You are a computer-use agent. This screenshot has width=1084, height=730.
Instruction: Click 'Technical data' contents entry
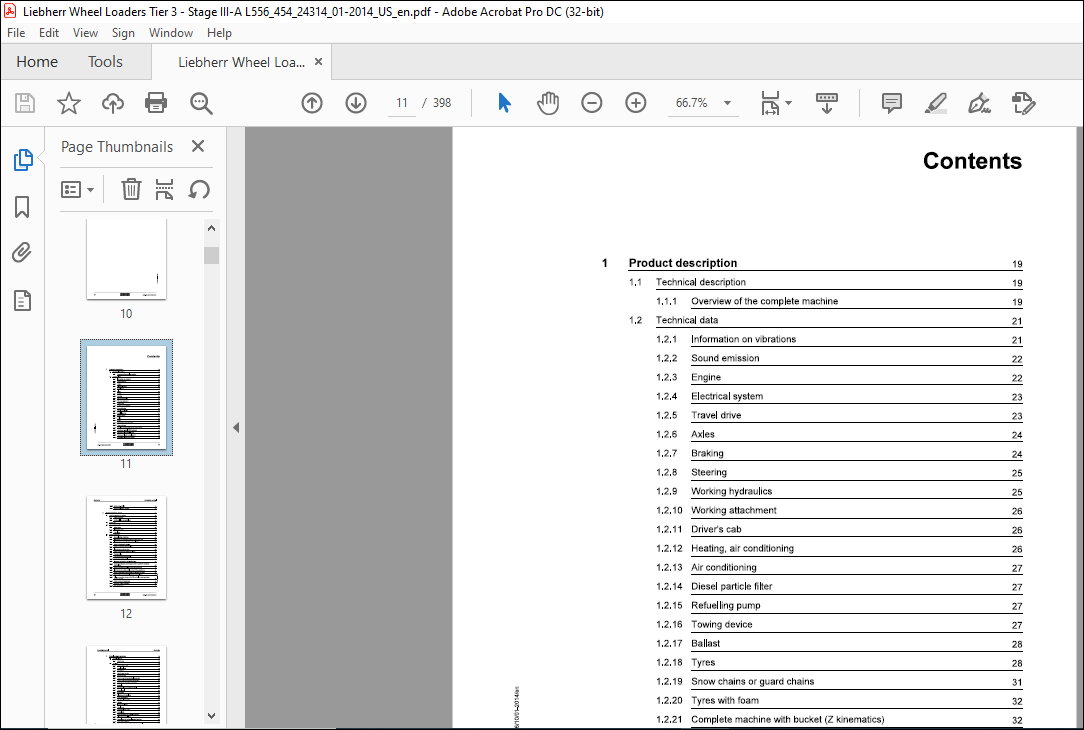686,320
